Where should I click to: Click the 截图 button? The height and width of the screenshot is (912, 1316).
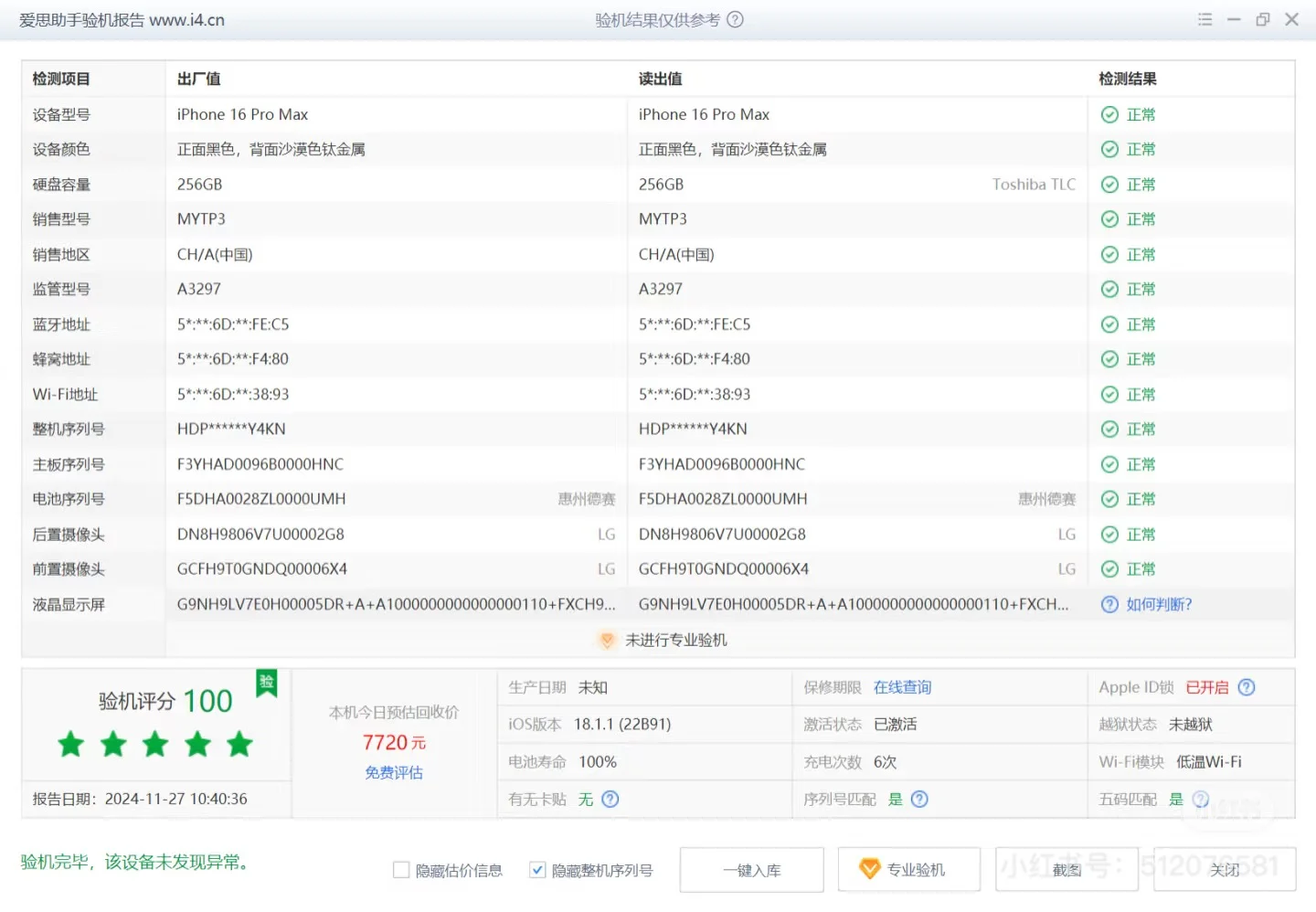[x=1067, y=869]
